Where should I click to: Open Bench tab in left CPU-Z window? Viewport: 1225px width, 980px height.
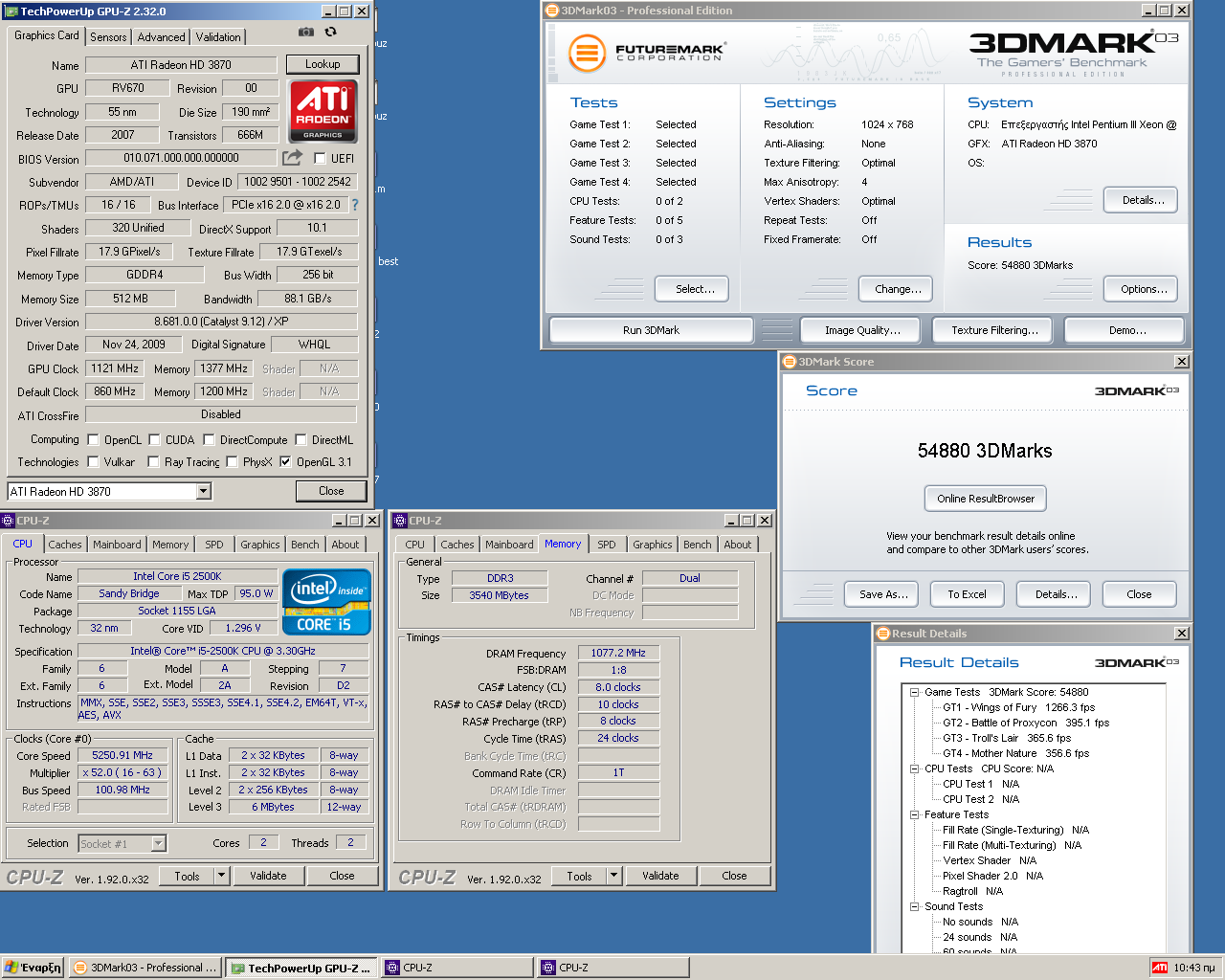tap(305, 545)
